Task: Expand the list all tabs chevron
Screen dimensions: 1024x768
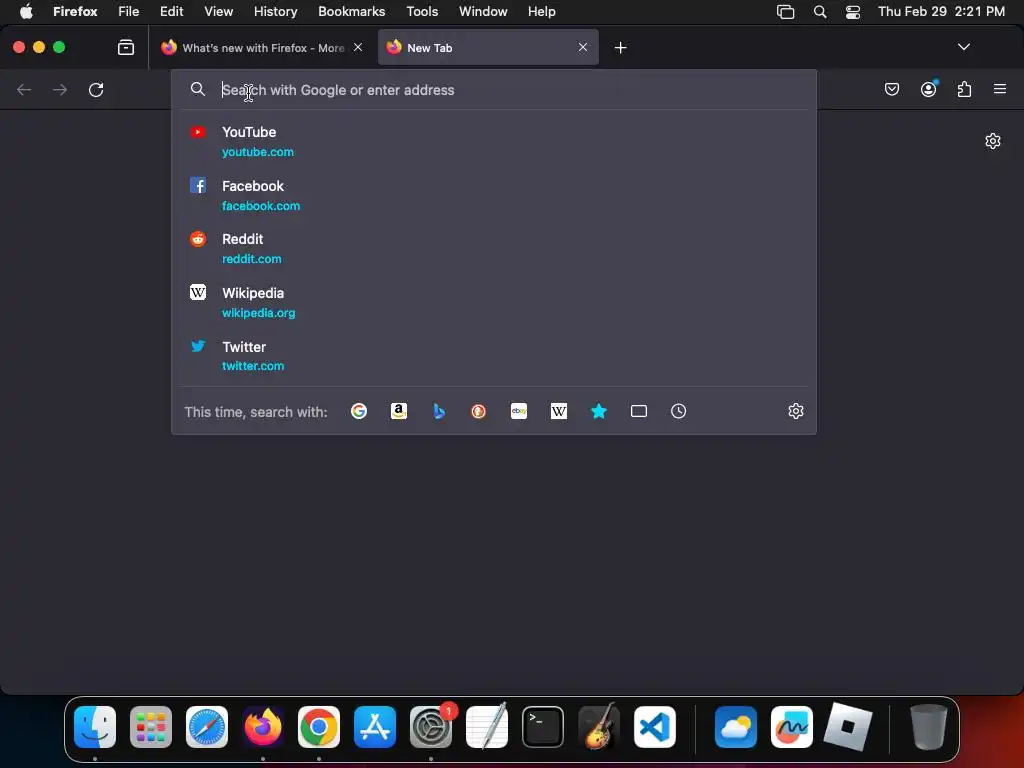Action: click(x=963, y=47)
